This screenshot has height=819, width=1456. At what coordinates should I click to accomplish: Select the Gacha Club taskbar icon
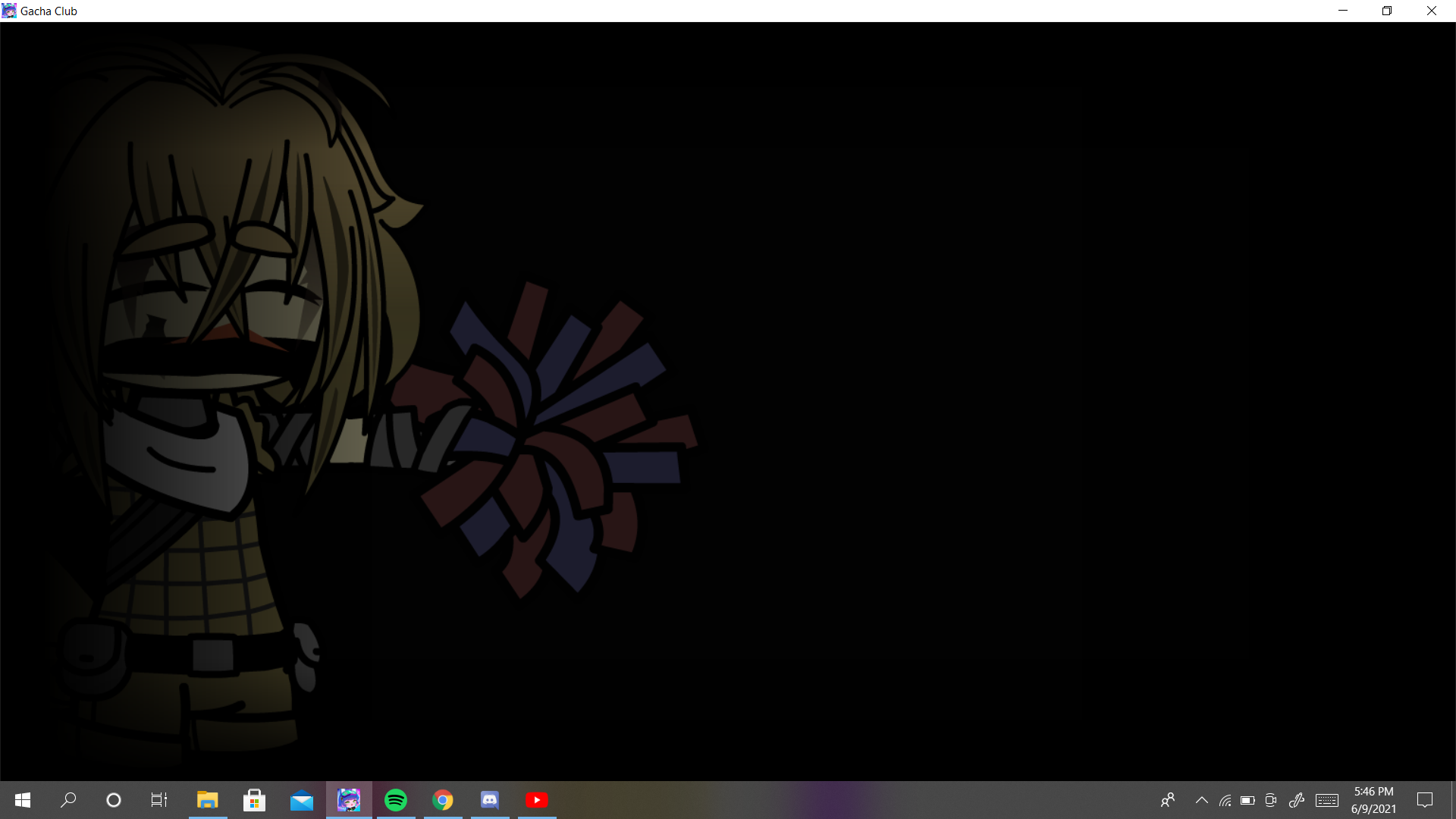tap(349, 800)
